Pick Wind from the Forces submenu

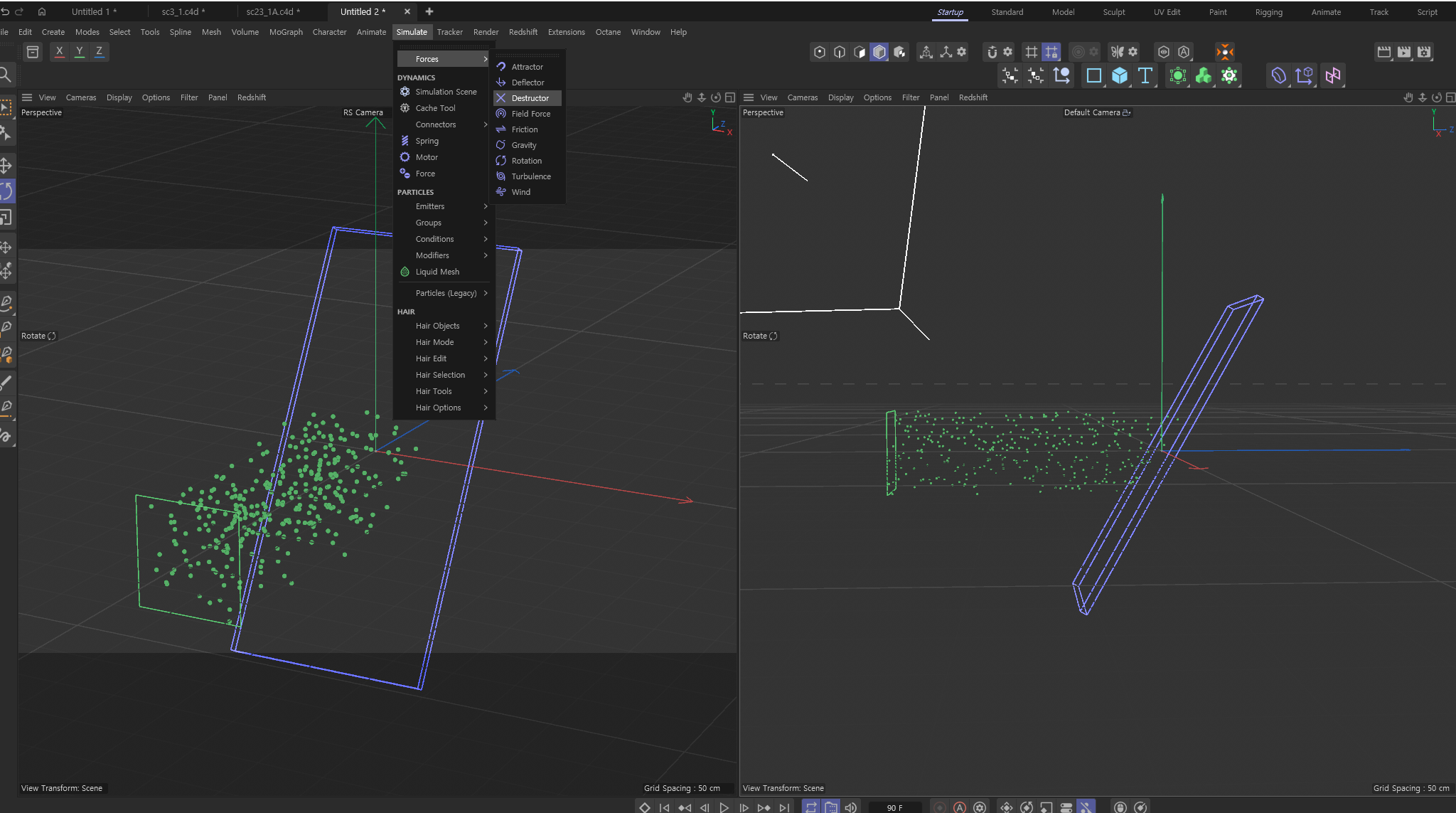point(528,192)
